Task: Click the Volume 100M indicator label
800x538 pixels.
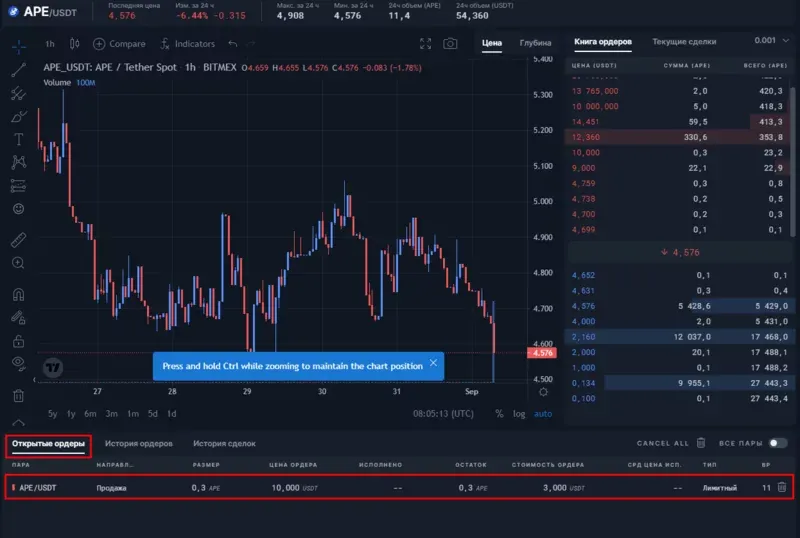Action: coord(69,83)
